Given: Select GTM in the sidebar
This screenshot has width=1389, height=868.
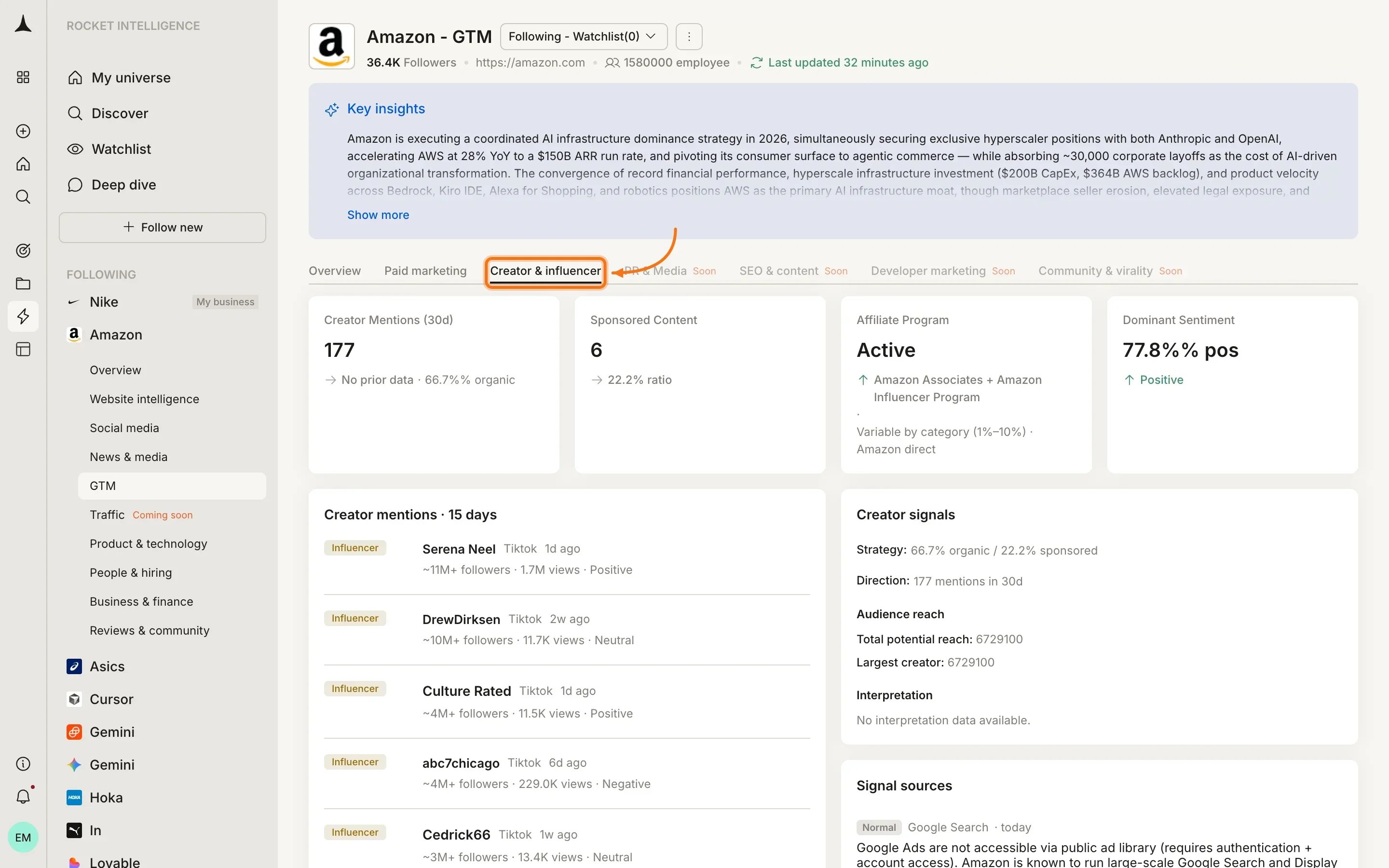Looking at the screenshot, I should [172, 486].
